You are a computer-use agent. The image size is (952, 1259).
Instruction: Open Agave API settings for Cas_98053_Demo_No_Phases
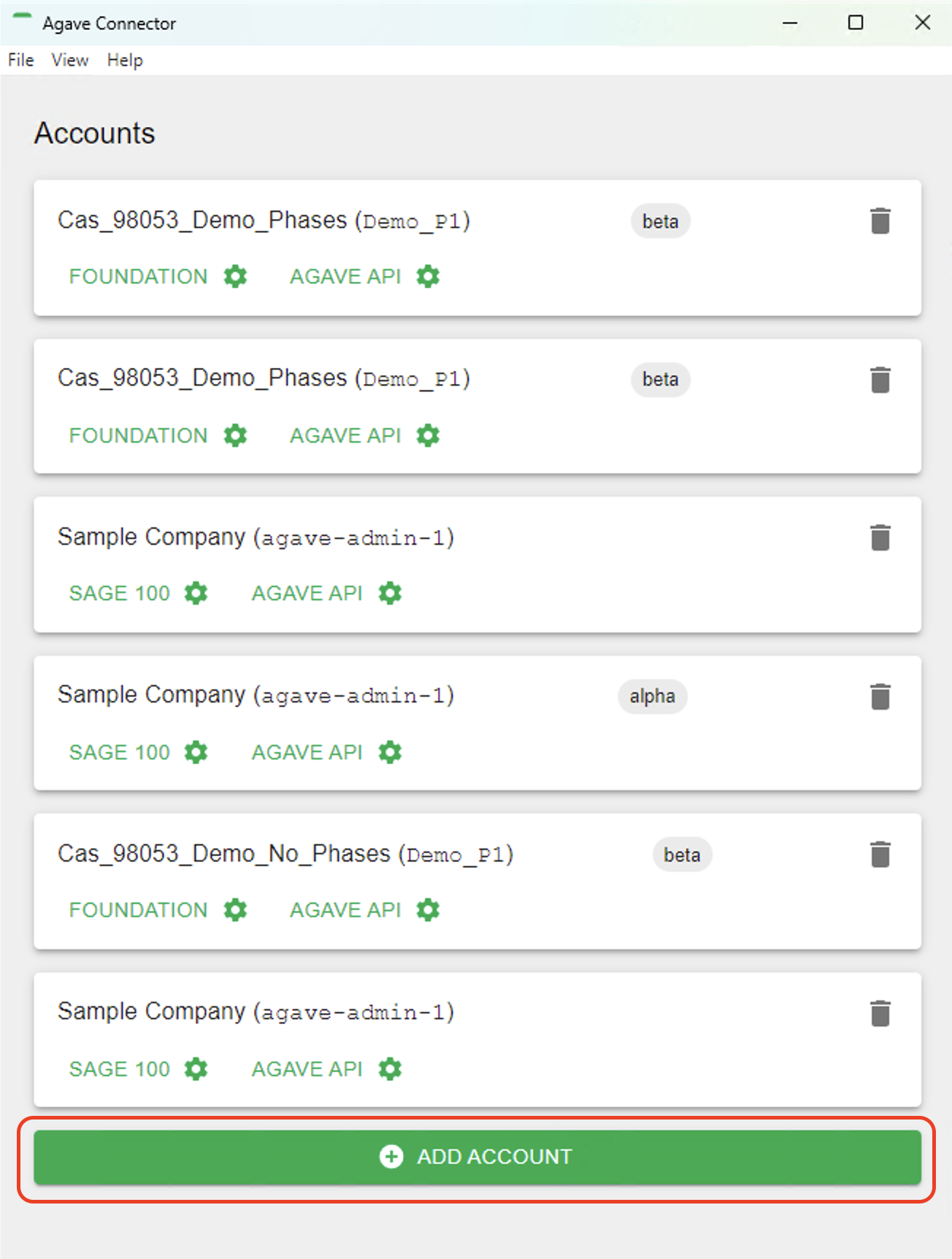[428, 910]
